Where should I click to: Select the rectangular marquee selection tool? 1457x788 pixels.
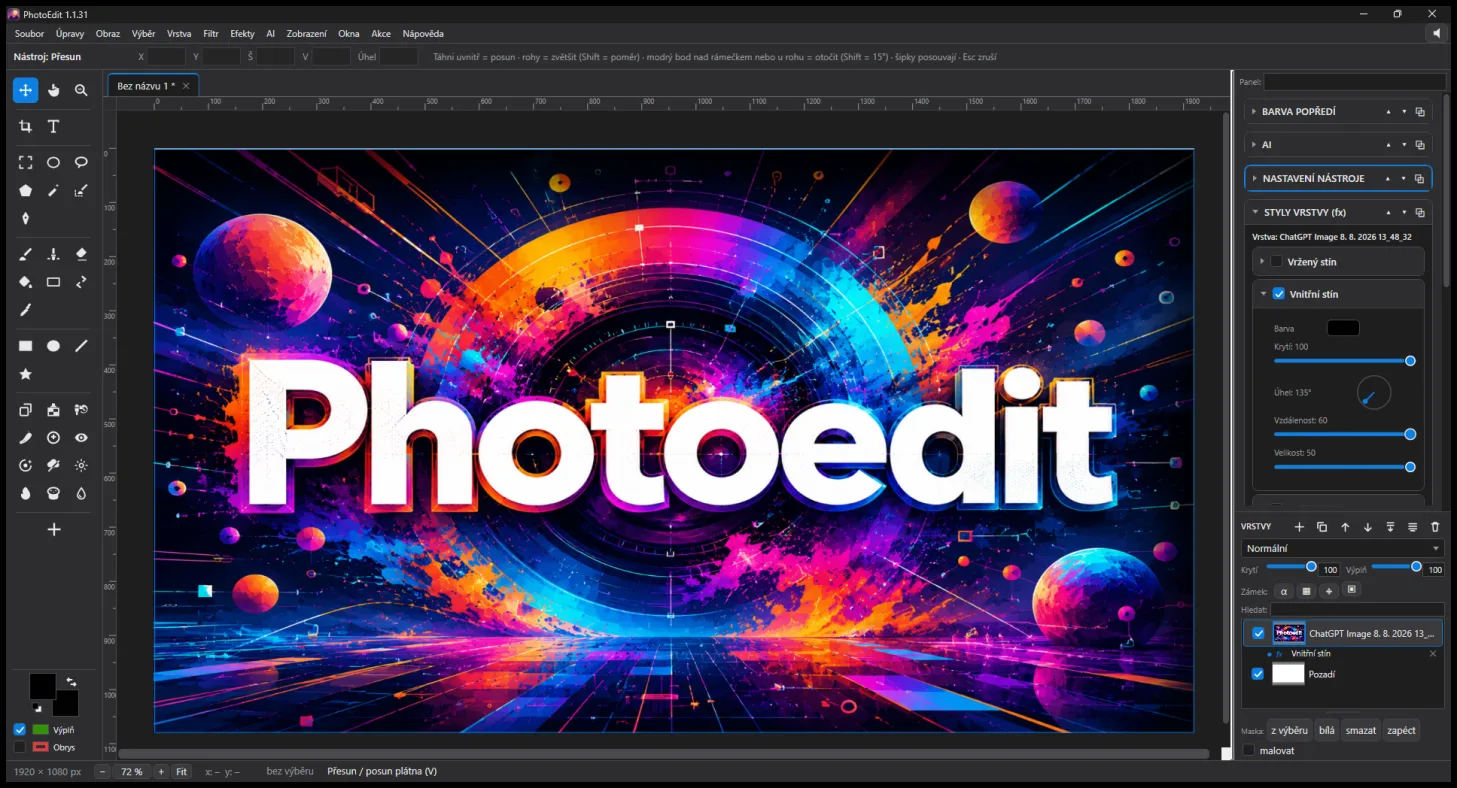pos(26,162)
